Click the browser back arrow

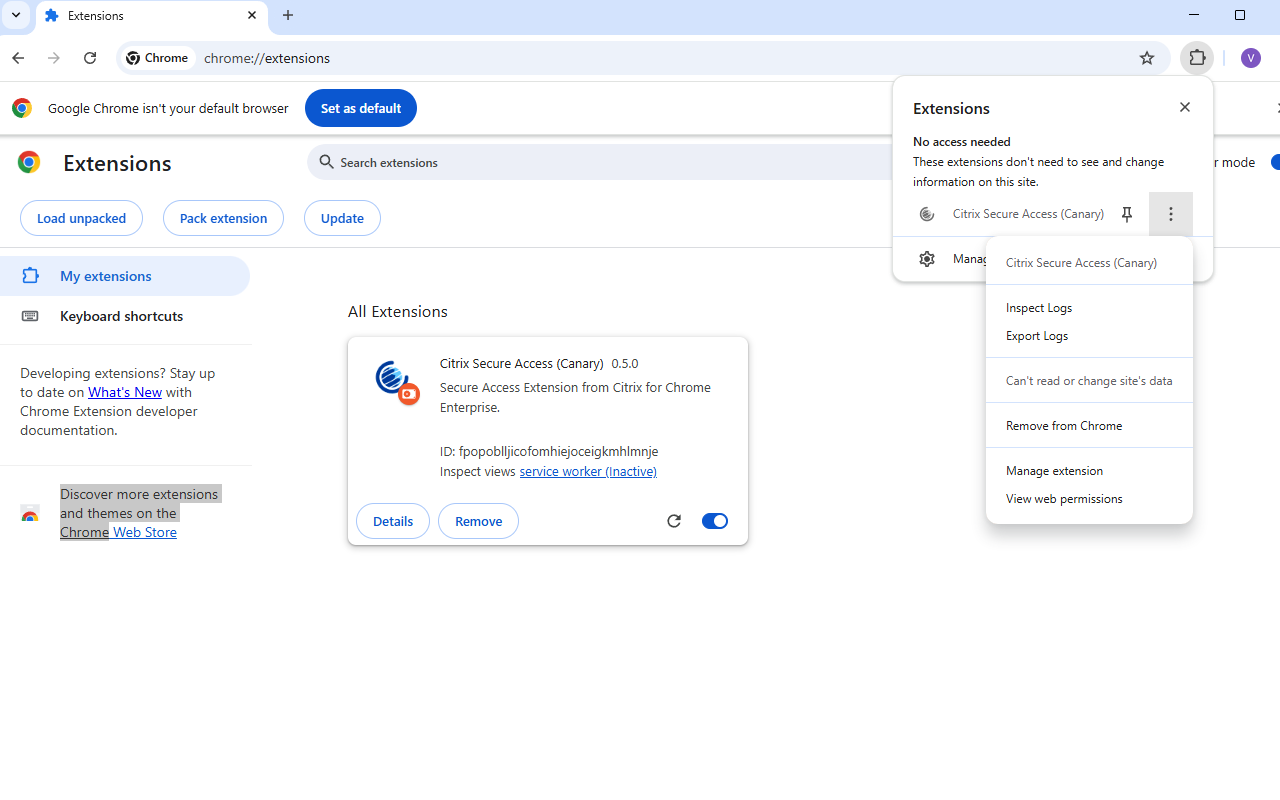18,58
